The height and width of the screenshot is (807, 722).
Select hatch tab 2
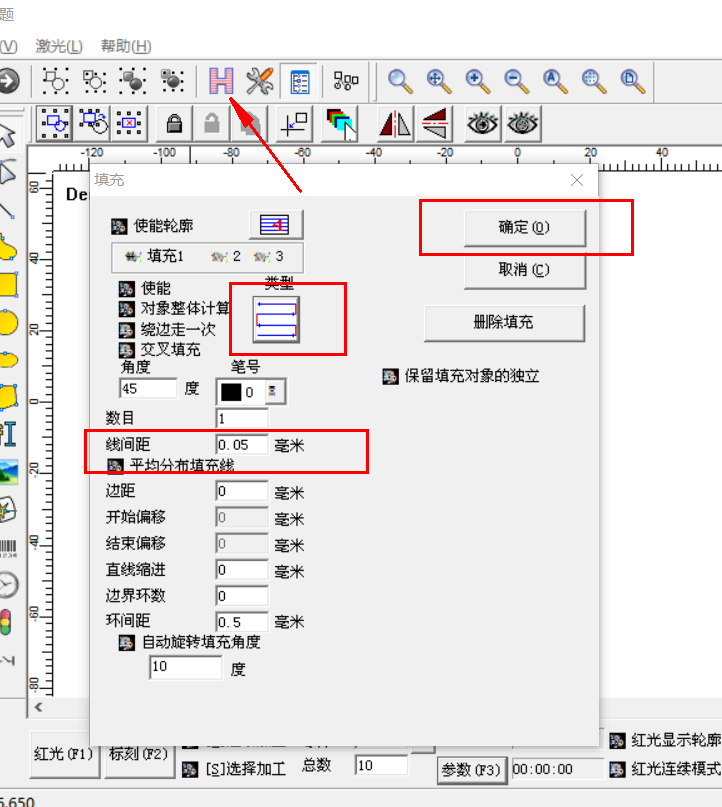click(x=226, y=256)
